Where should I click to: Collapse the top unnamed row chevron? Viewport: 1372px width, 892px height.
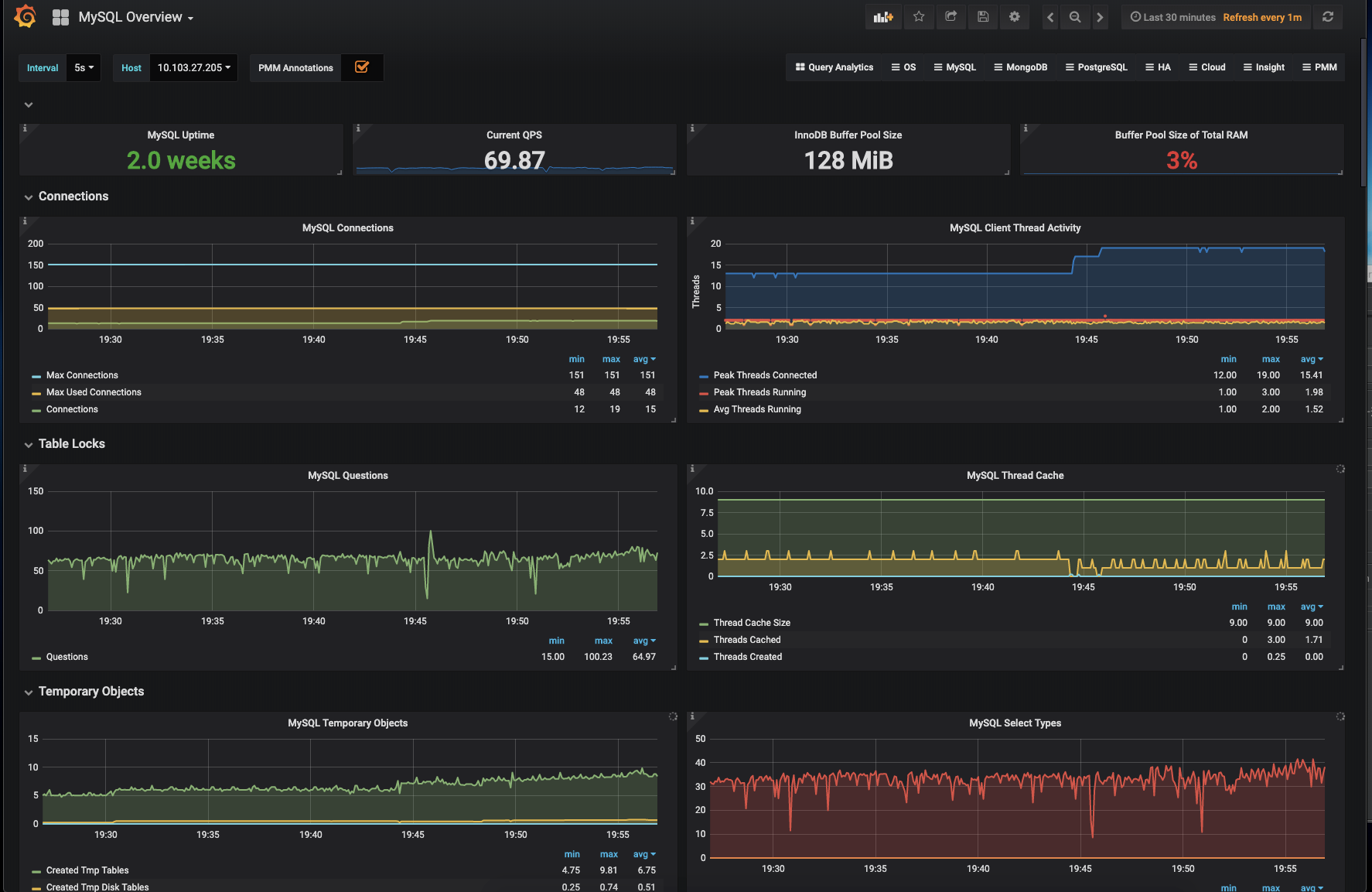point(29,104)
